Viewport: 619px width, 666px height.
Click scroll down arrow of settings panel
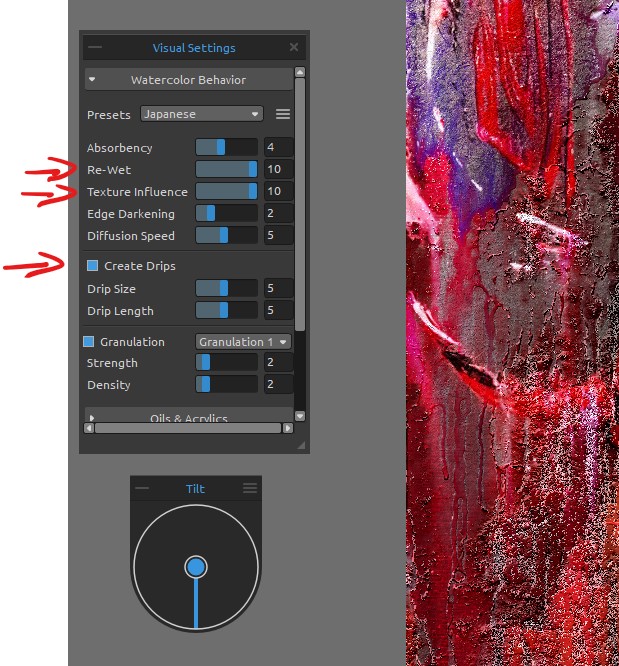point(300,416)
